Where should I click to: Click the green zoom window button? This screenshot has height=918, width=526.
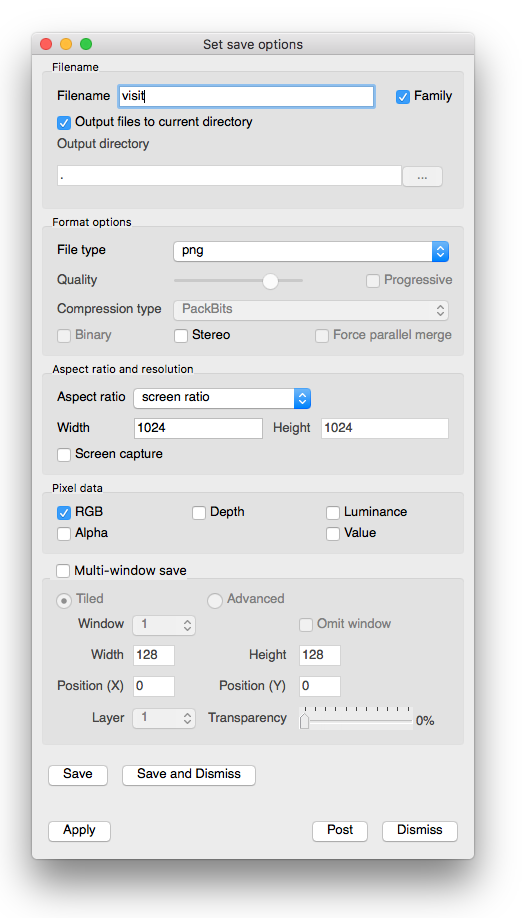click(x=86, y=44)
